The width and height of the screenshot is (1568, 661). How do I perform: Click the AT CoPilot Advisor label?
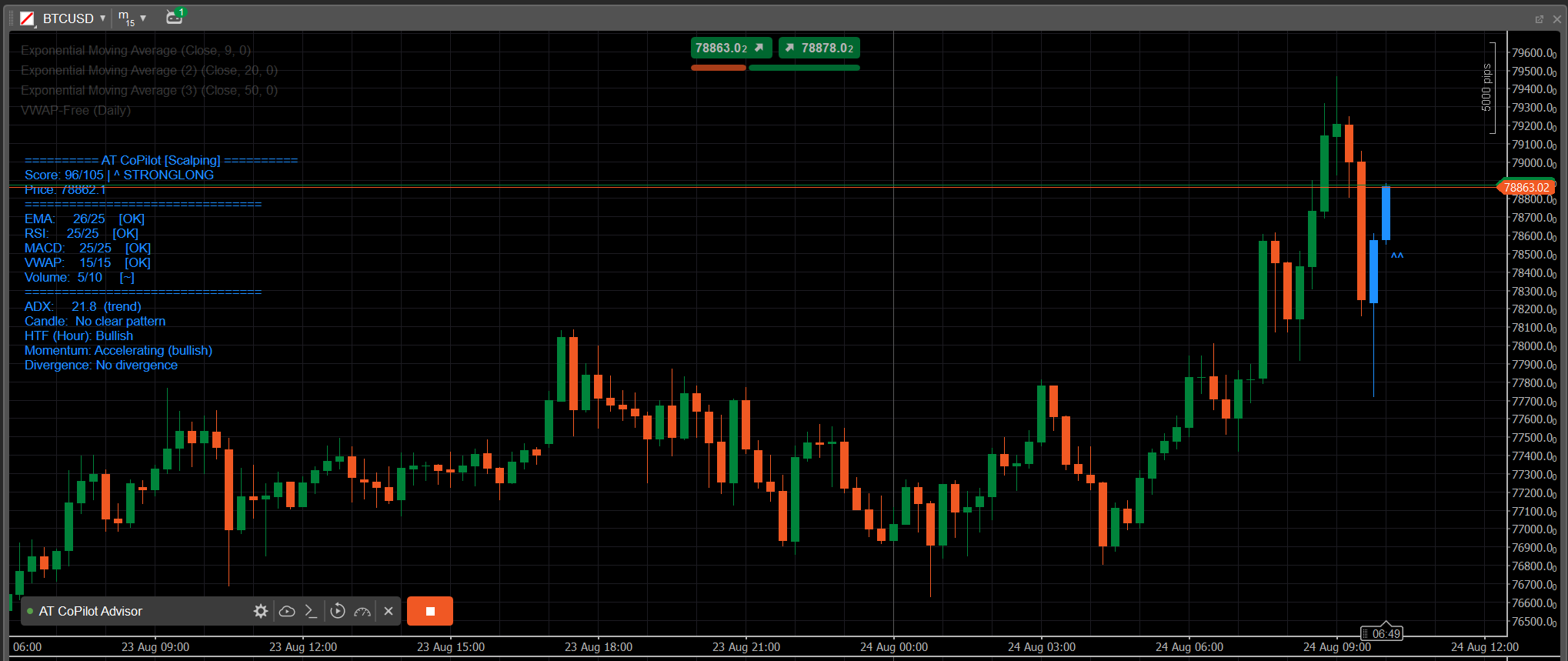click(91, 611)
